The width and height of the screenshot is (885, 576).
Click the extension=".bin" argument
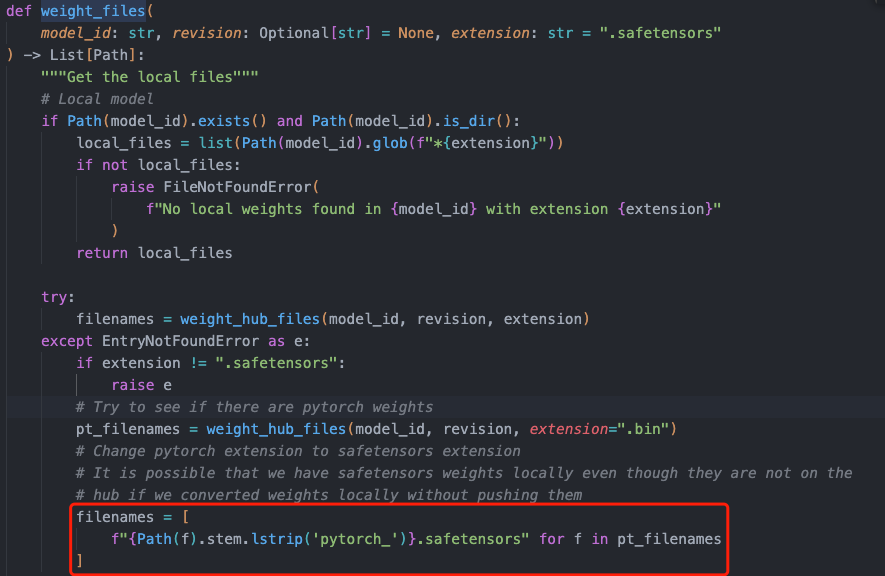pos(599,429)
